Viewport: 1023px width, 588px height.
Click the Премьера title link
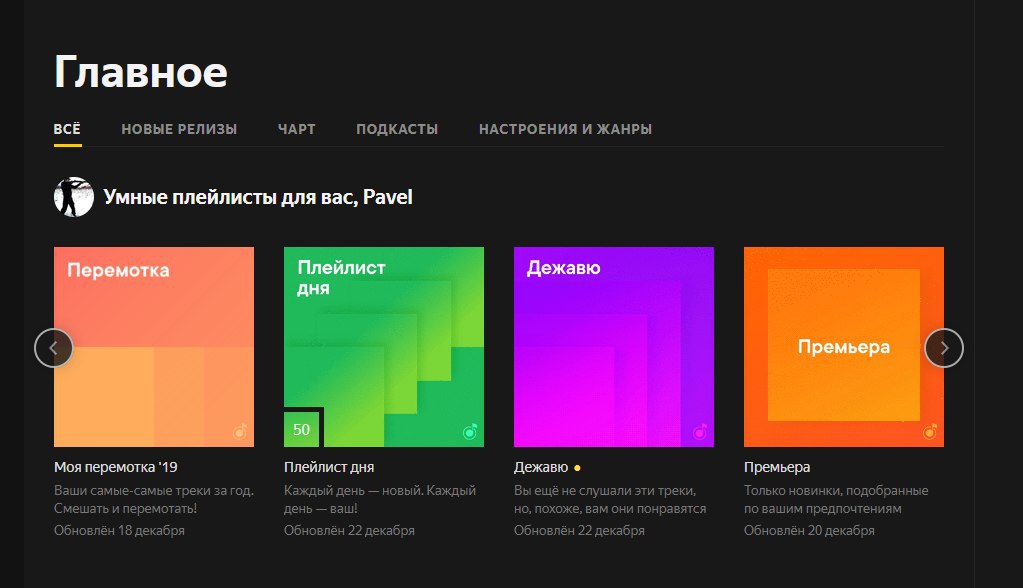coord(777,467)
